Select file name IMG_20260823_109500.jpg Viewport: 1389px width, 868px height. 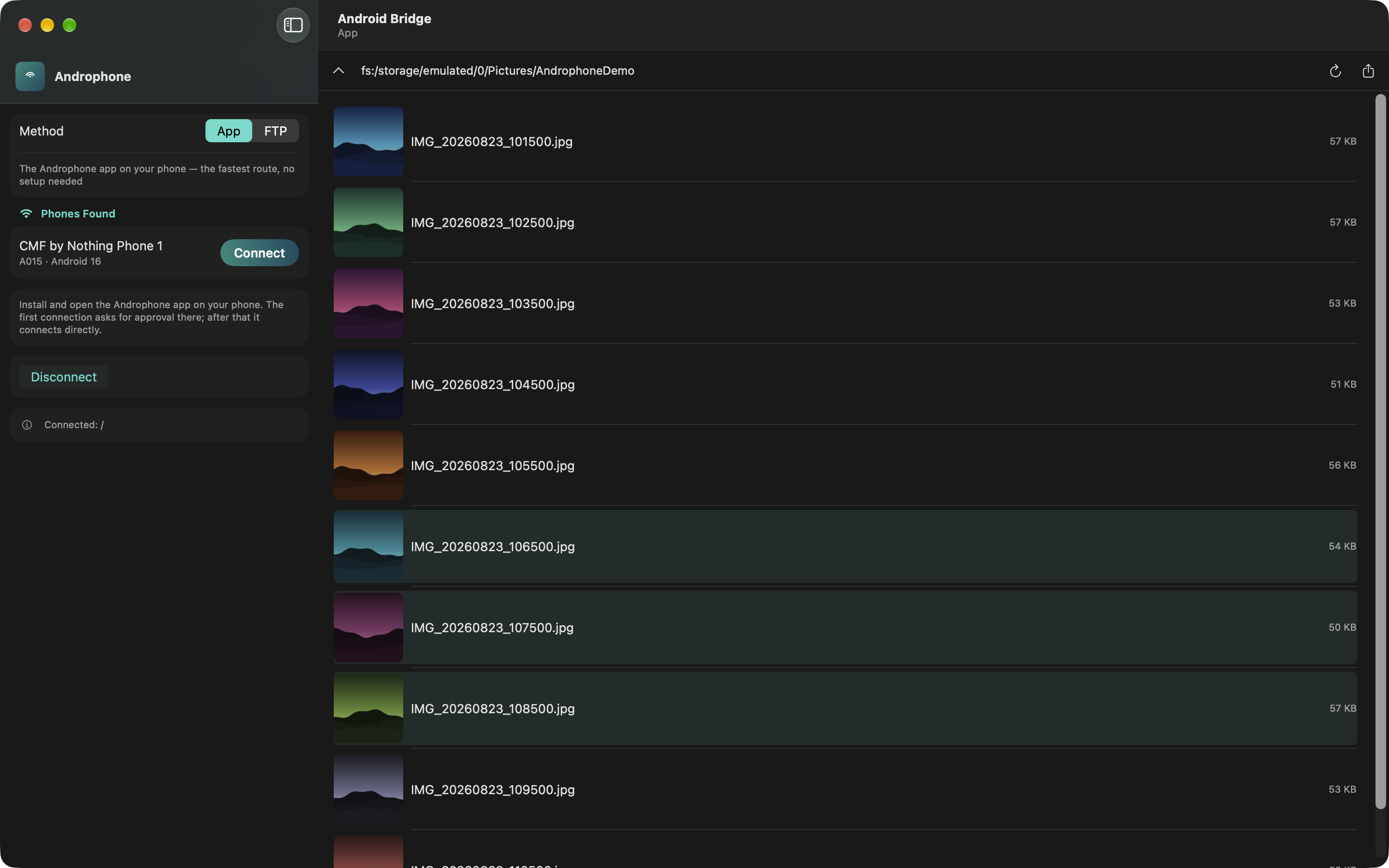(492, 789)
